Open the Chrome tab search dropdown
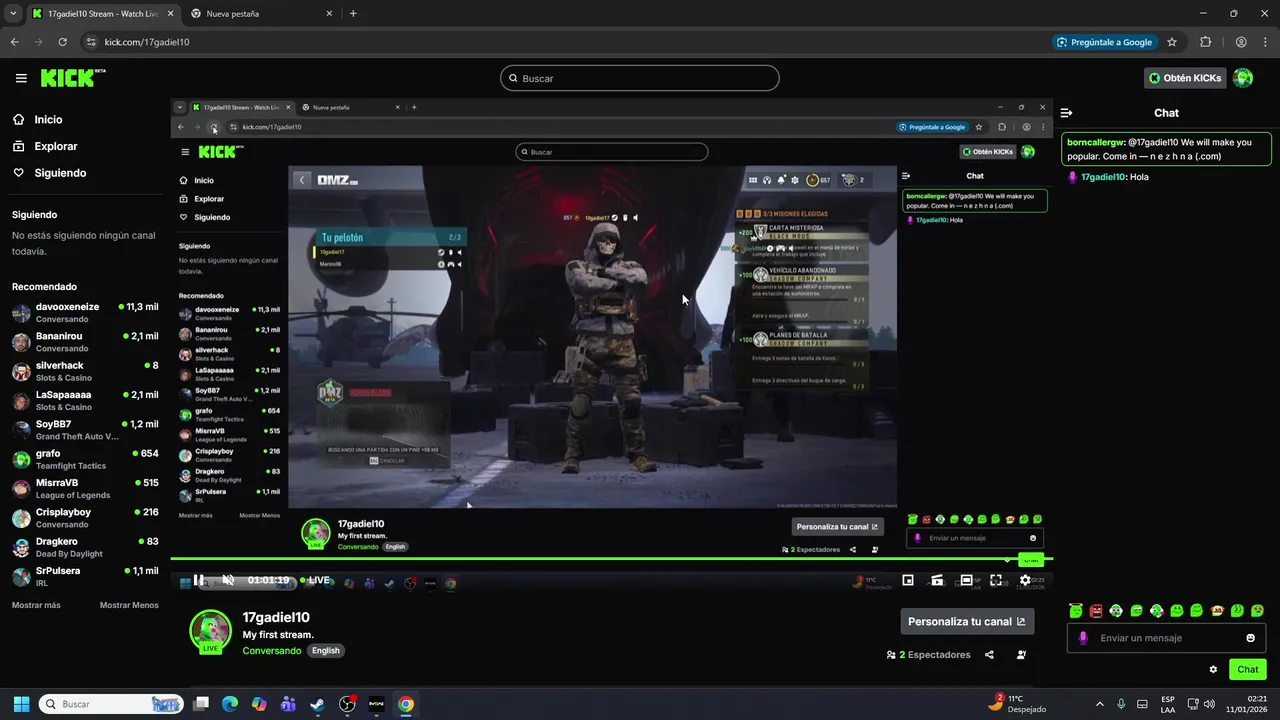This screenshot has height=720, width=1280. (12, 14)
